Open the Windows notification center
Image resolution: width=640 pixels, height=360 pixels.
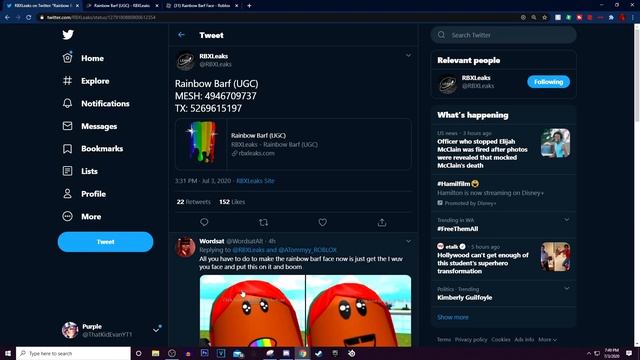(x=629, y=353)
